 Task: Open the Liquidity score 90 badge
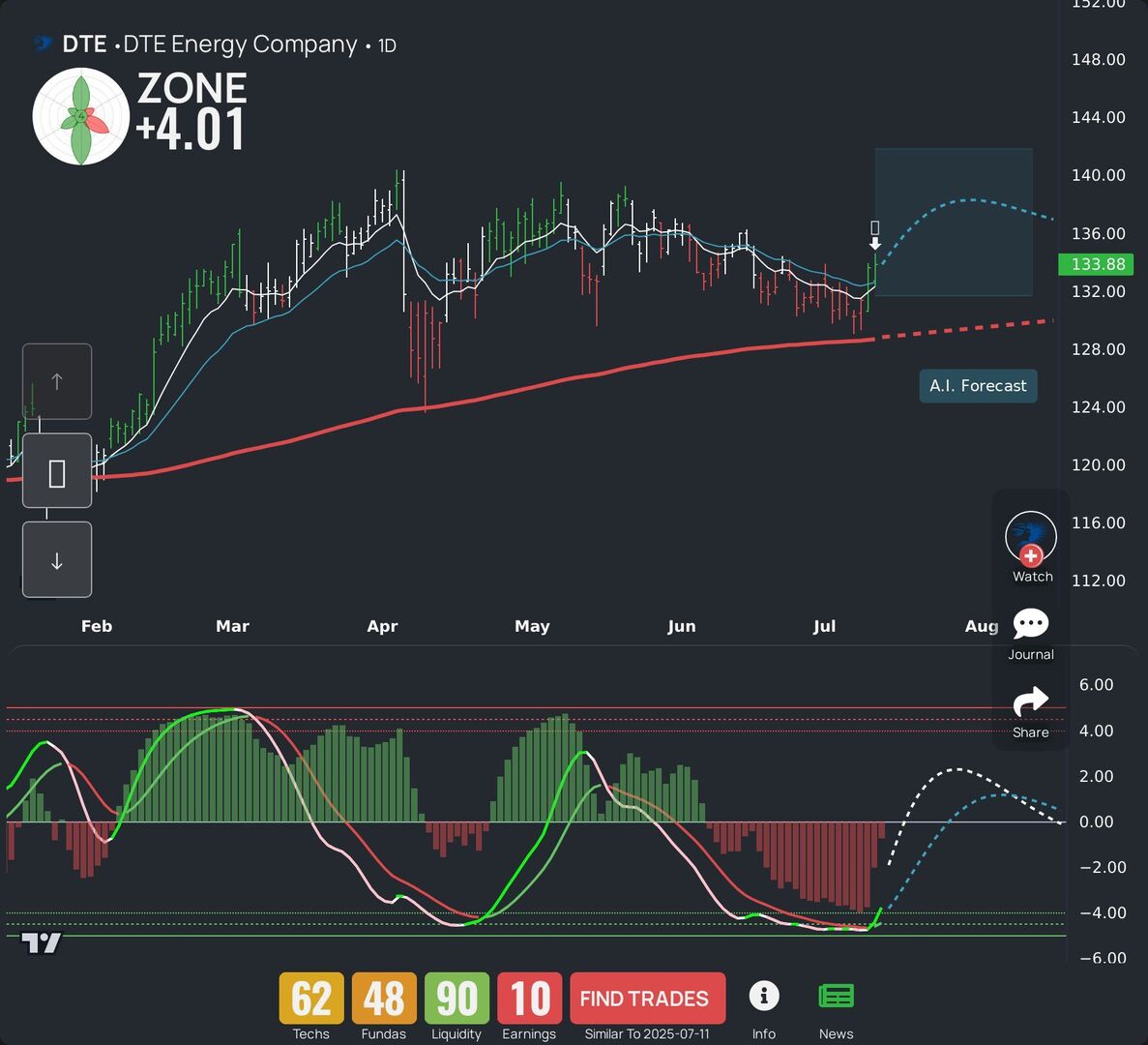456,999
